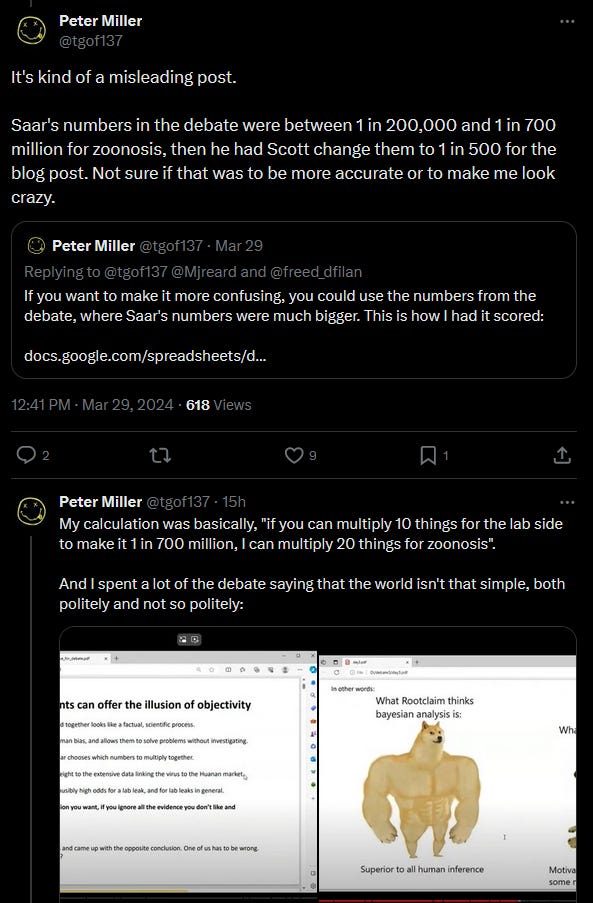The width and height of the screenshot is (593, 903).
Task: Open more options on the 15h reply
Action: [x=567, y=502]
